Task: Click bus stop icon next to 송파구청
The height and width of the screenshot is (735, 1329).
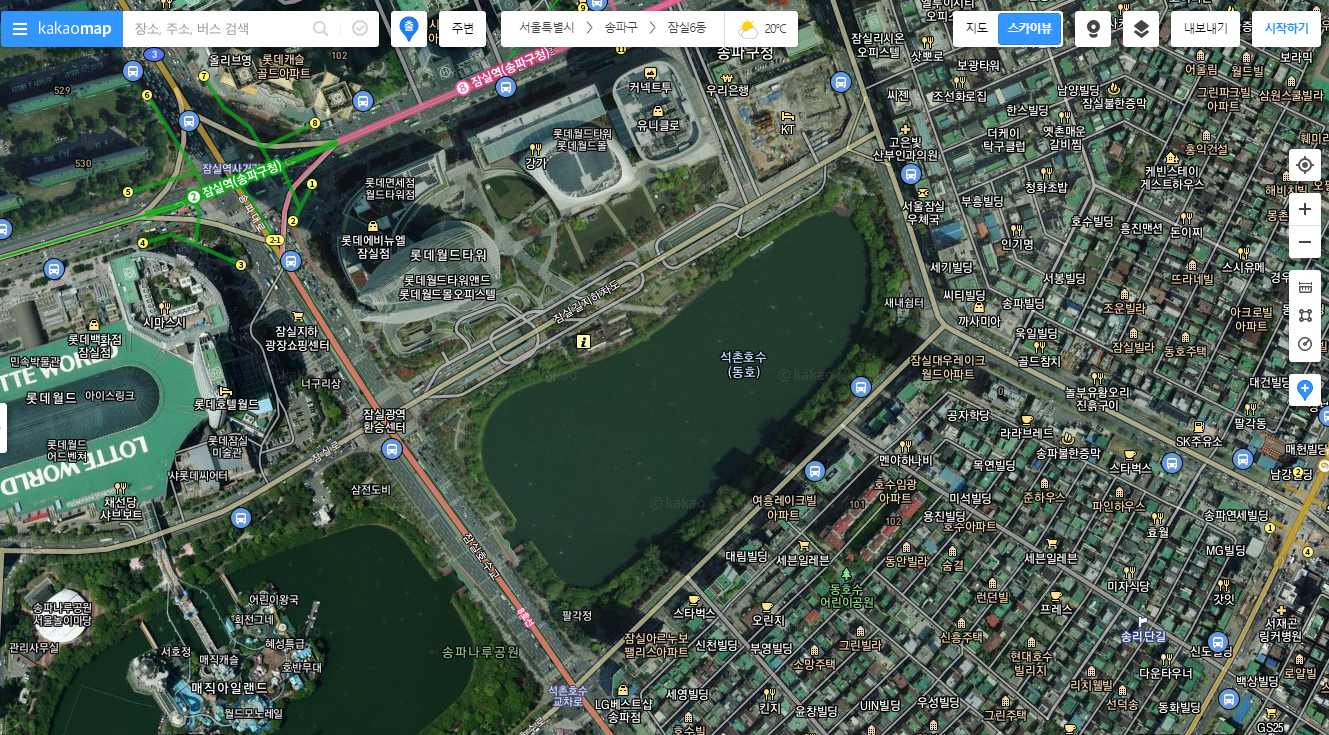Action: (x=841, y=82)
